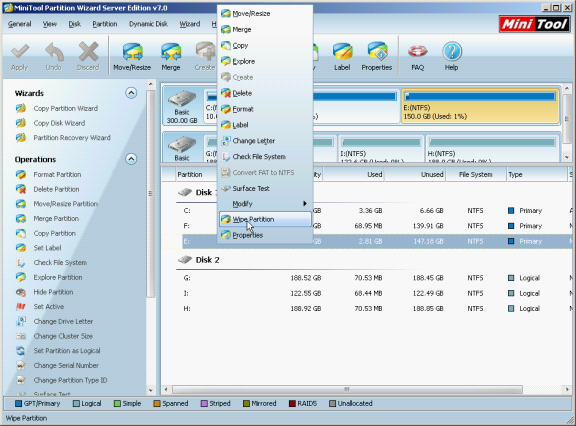Select the I:(NTFS) partition block in disk map

[x=381, y=150]
